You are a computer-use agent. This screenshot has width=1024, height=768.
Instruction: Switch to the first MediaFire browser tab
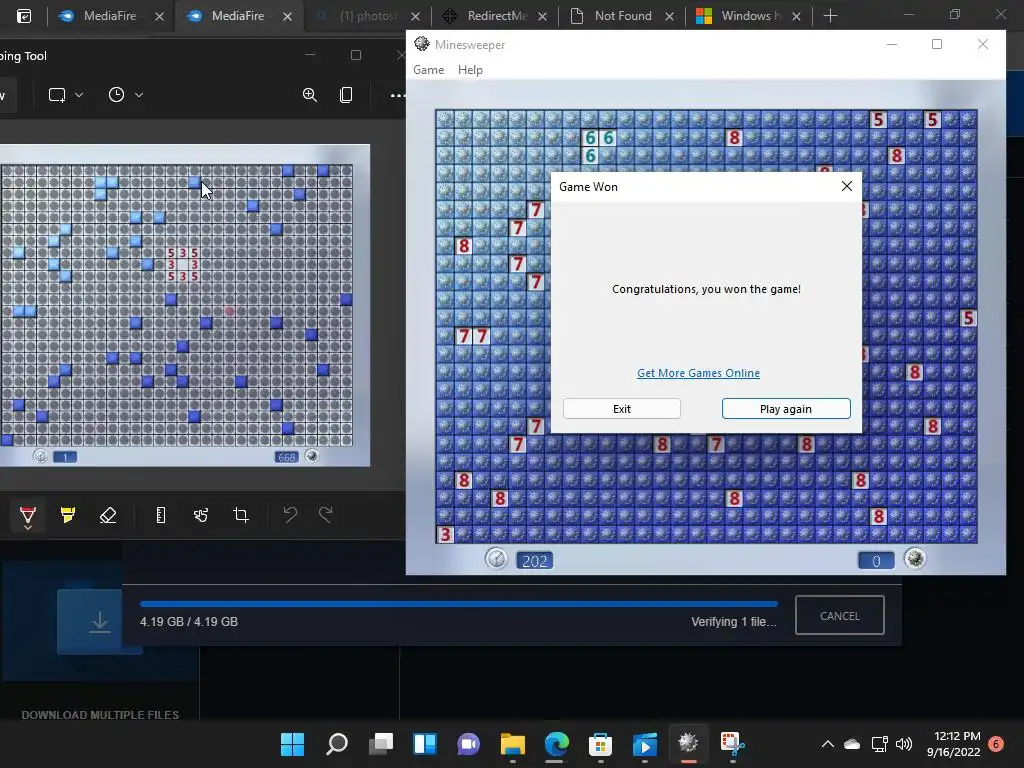pyautogui.click(x=109, y=16)
